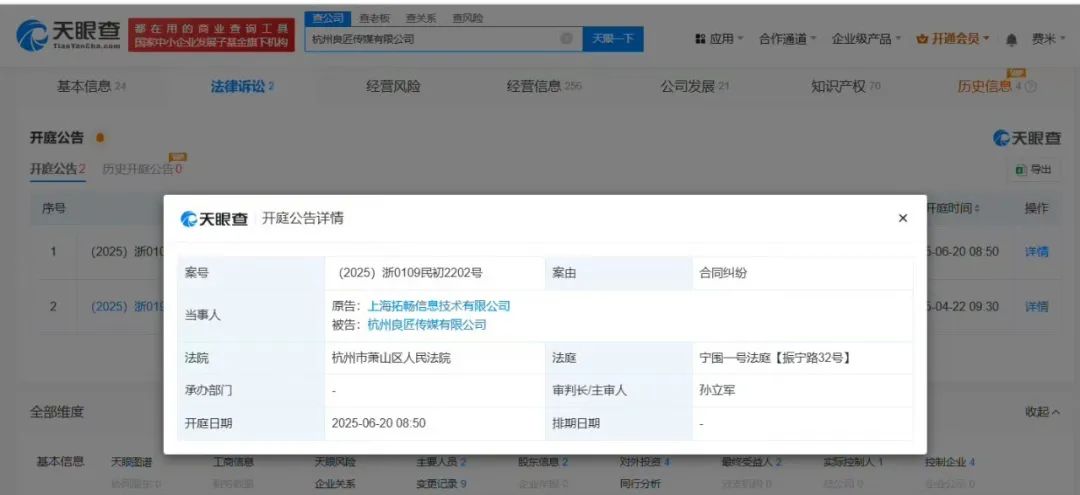Jump to 控制企业 4 section
This screenshot has width=1080, height=495.
(x=950, y=462)
